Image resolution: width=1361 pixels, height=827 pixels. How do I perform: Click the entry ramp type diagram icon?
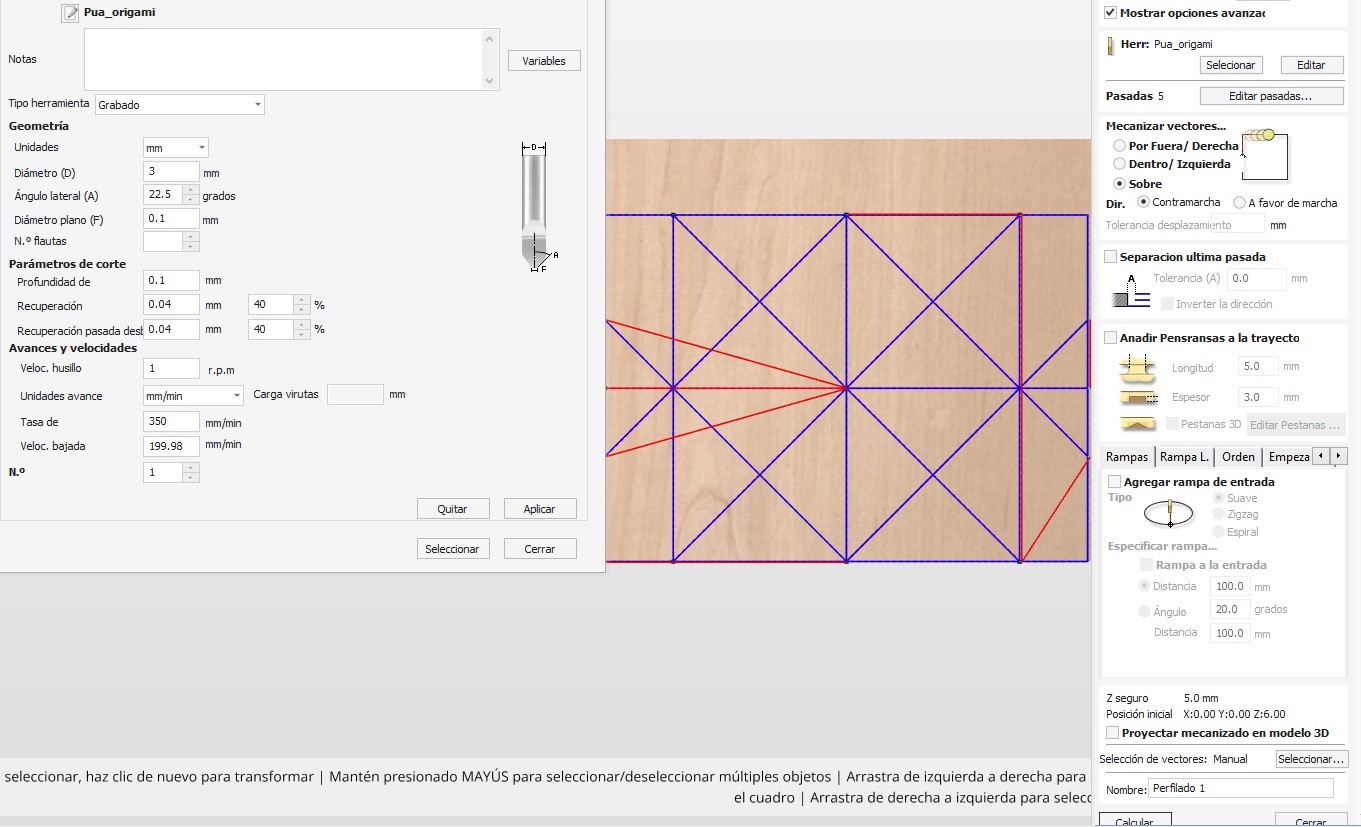click(x=1168, y=515)
